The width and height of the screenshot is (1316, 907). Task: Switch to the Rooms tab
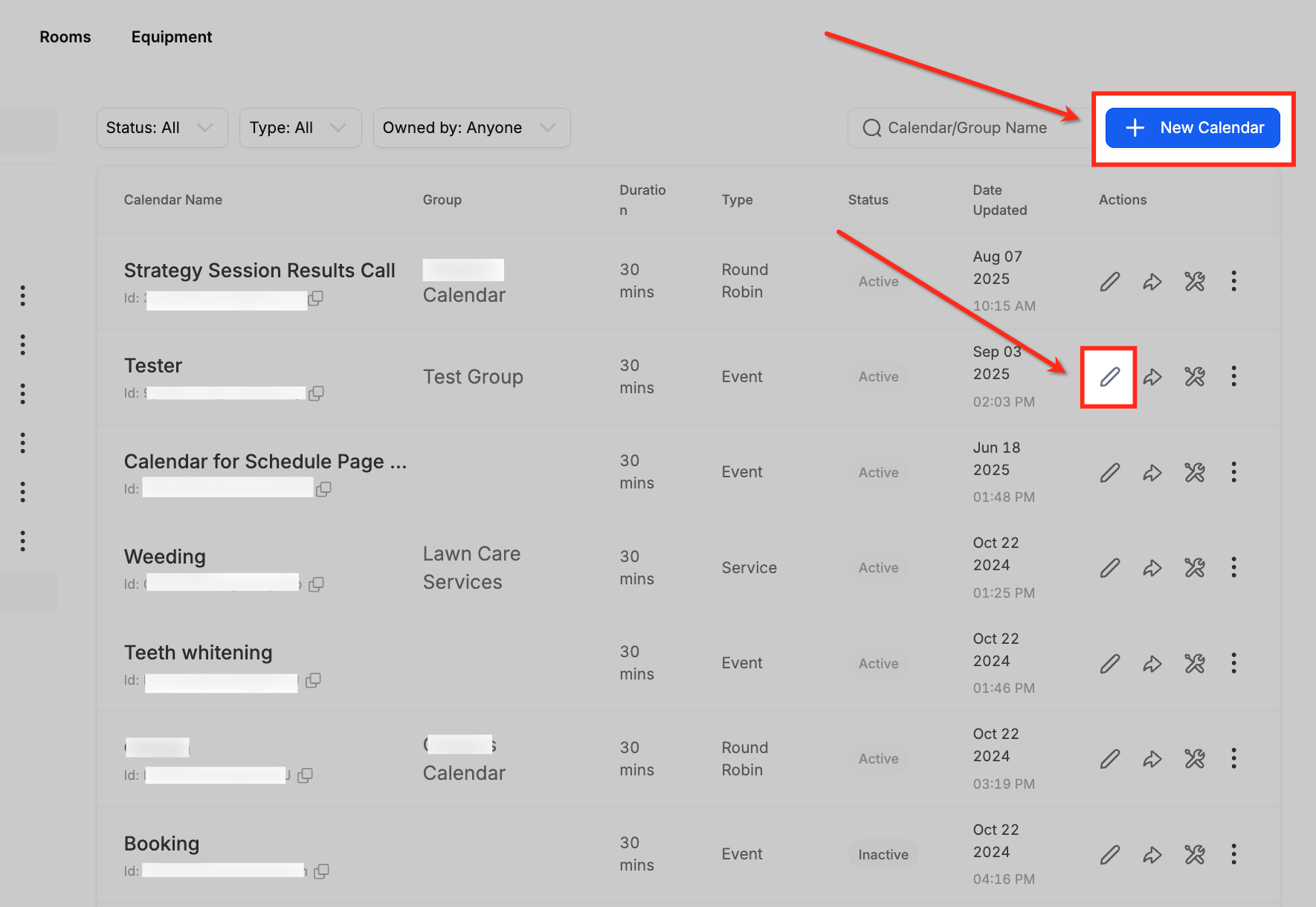click(x=65, y=37)
